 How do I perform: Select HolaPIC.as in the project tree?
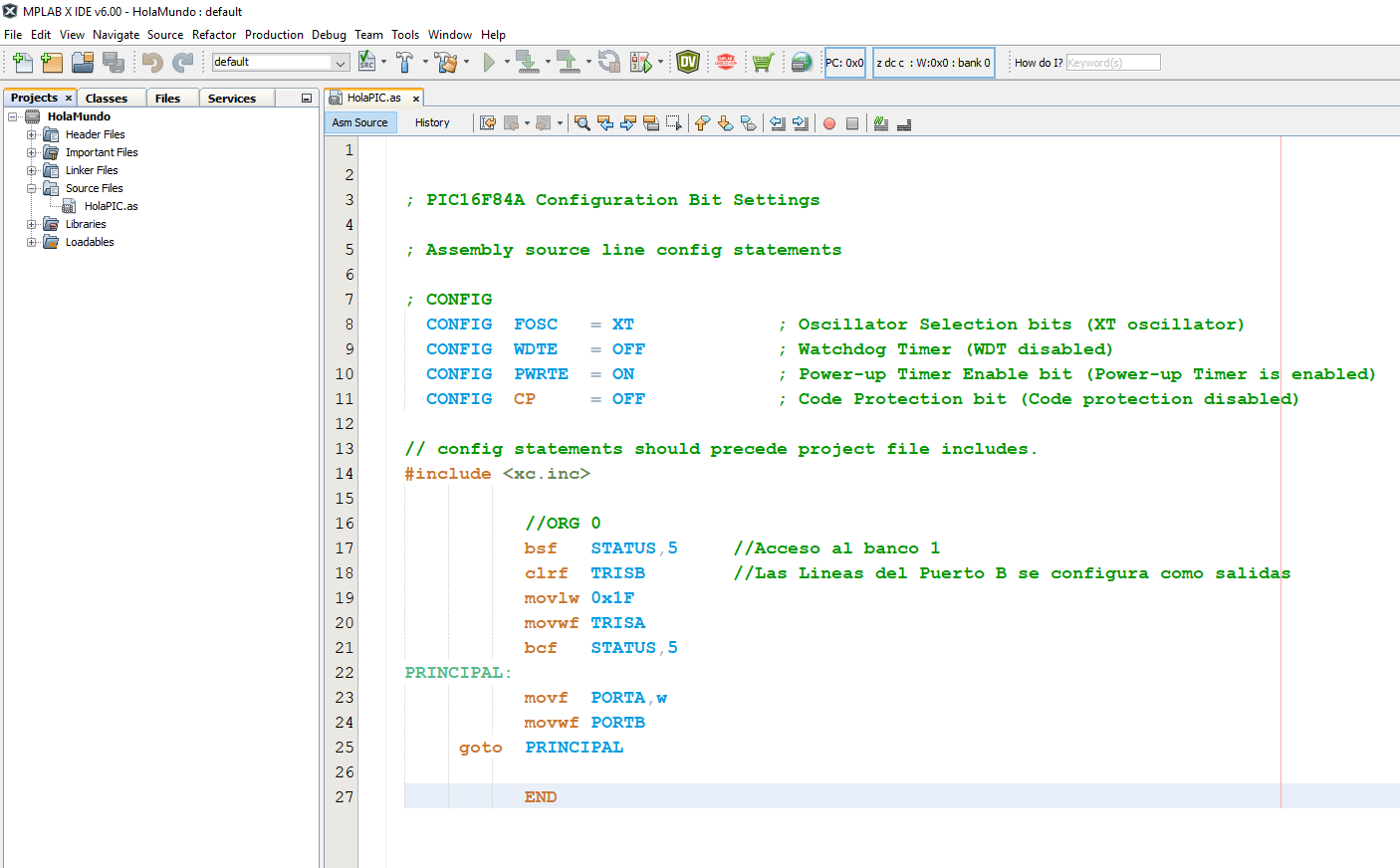click(x=111, y=206)
